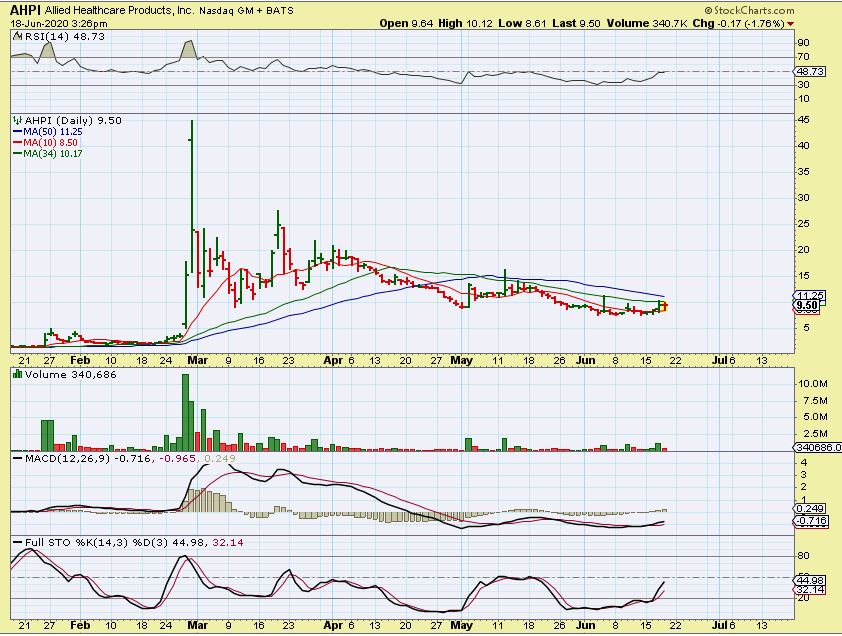Click the stochastic %K tag 44.98
Viewport: 842px width, 636px height.
pos(810,580)
